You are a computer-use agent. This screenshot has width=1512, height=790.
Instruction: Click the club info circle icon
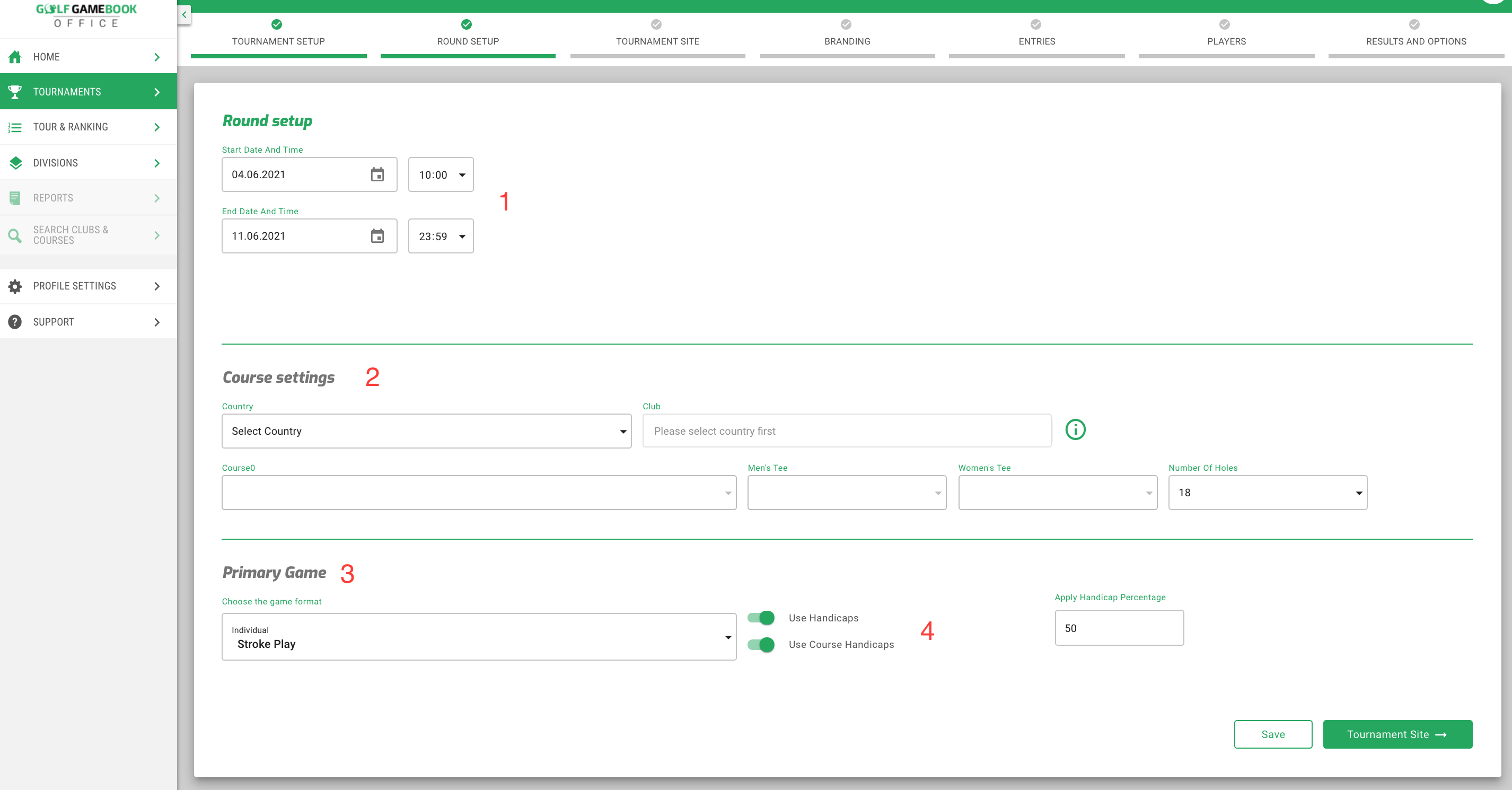pos(1075,429)
